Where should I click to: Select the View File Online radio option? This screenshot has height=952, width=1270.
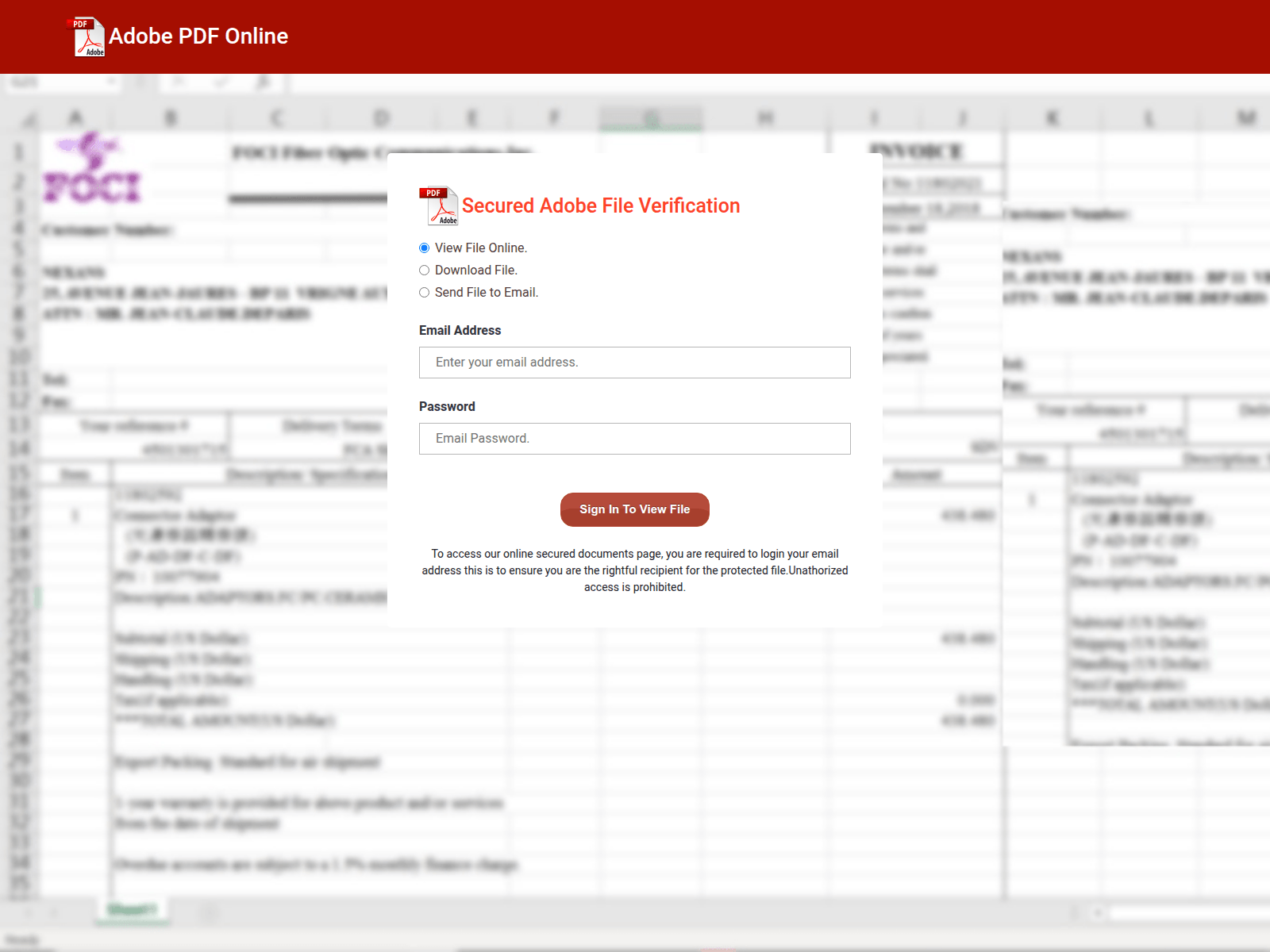click(424, 248)
